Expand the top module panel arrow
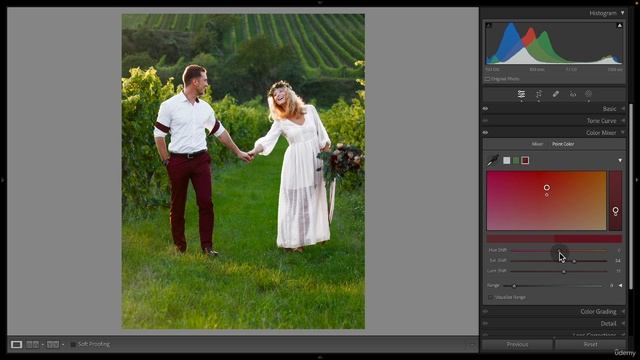Screen dimensions: 640x360 pos(320,2)
